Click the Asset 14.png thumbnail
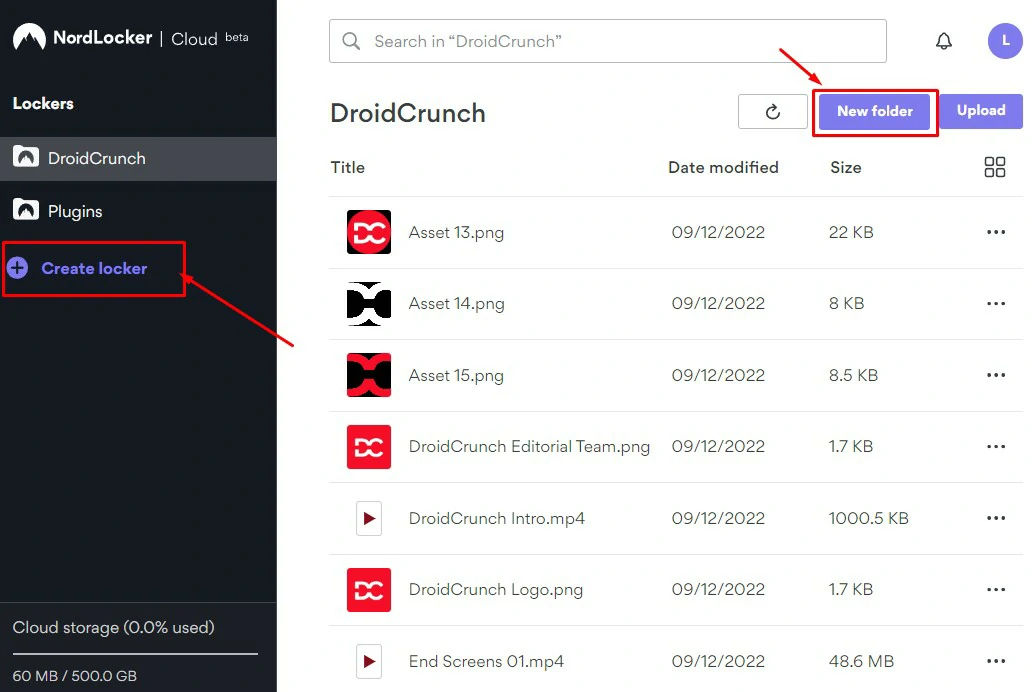This screenshot has height=692, width=1036. [x=369, y=303]
